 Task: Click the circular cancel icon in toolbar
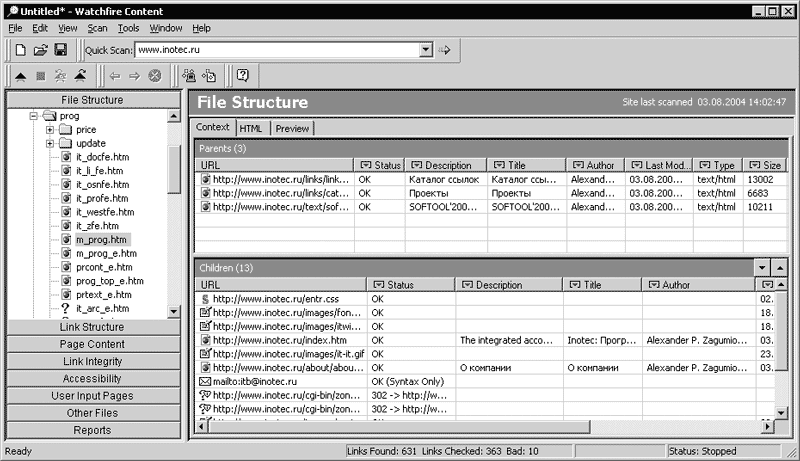(155, 76)
